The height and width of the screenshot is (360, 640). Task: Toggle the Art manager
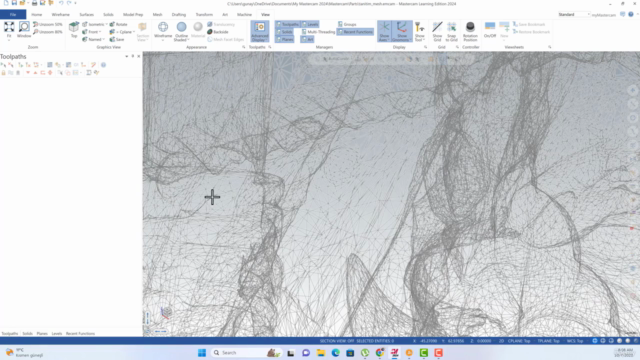click(x=307, y=40)
